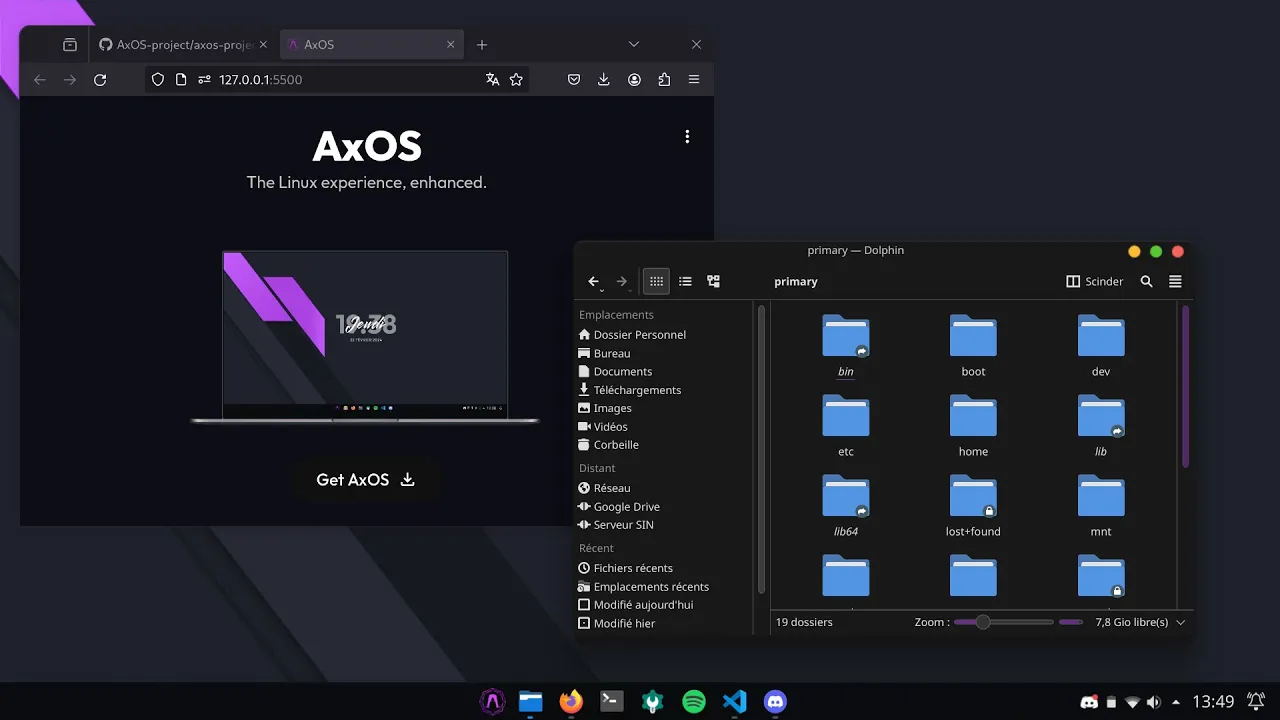Viewport: 1280px width, 720px height.
Task: Reload the page in Firefox
Action: click(100, 80)
